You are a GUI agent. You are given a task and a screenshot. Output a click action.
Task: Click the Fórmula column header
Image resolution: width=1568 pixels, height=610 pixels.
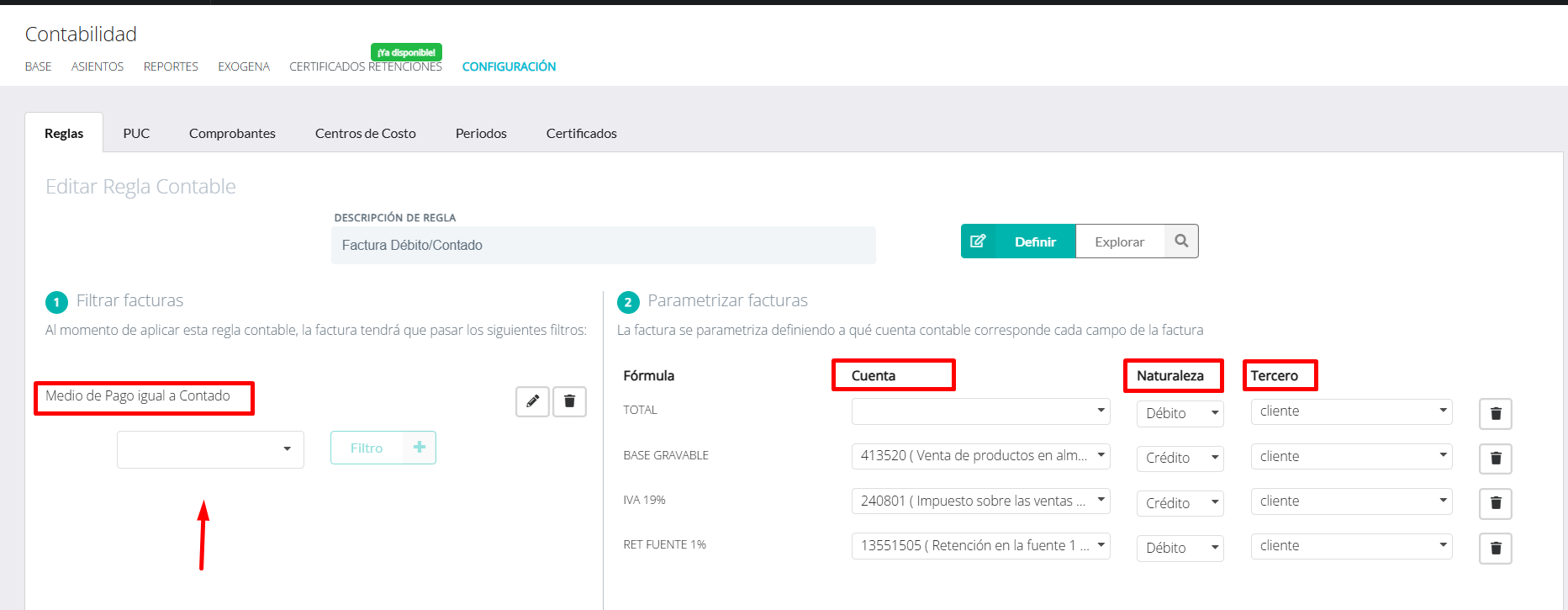coord(649,376)
